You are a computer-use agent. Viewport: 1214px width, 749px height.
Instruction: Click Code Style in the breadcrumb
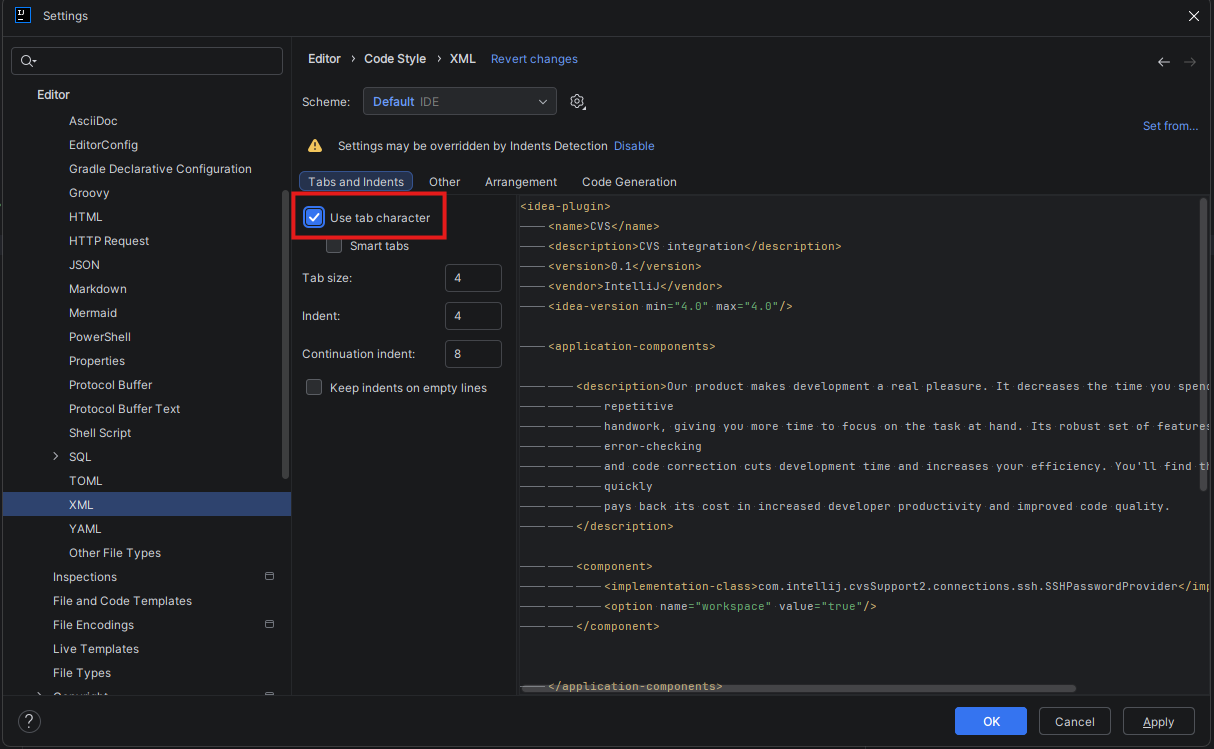[x=395, y=59]
